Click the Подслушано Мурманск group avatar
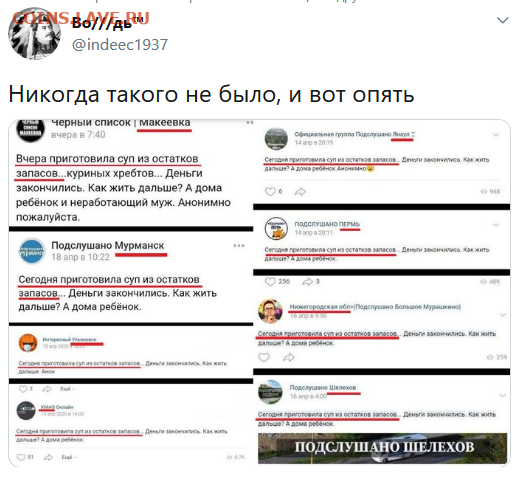 click(x=31, y=252)
